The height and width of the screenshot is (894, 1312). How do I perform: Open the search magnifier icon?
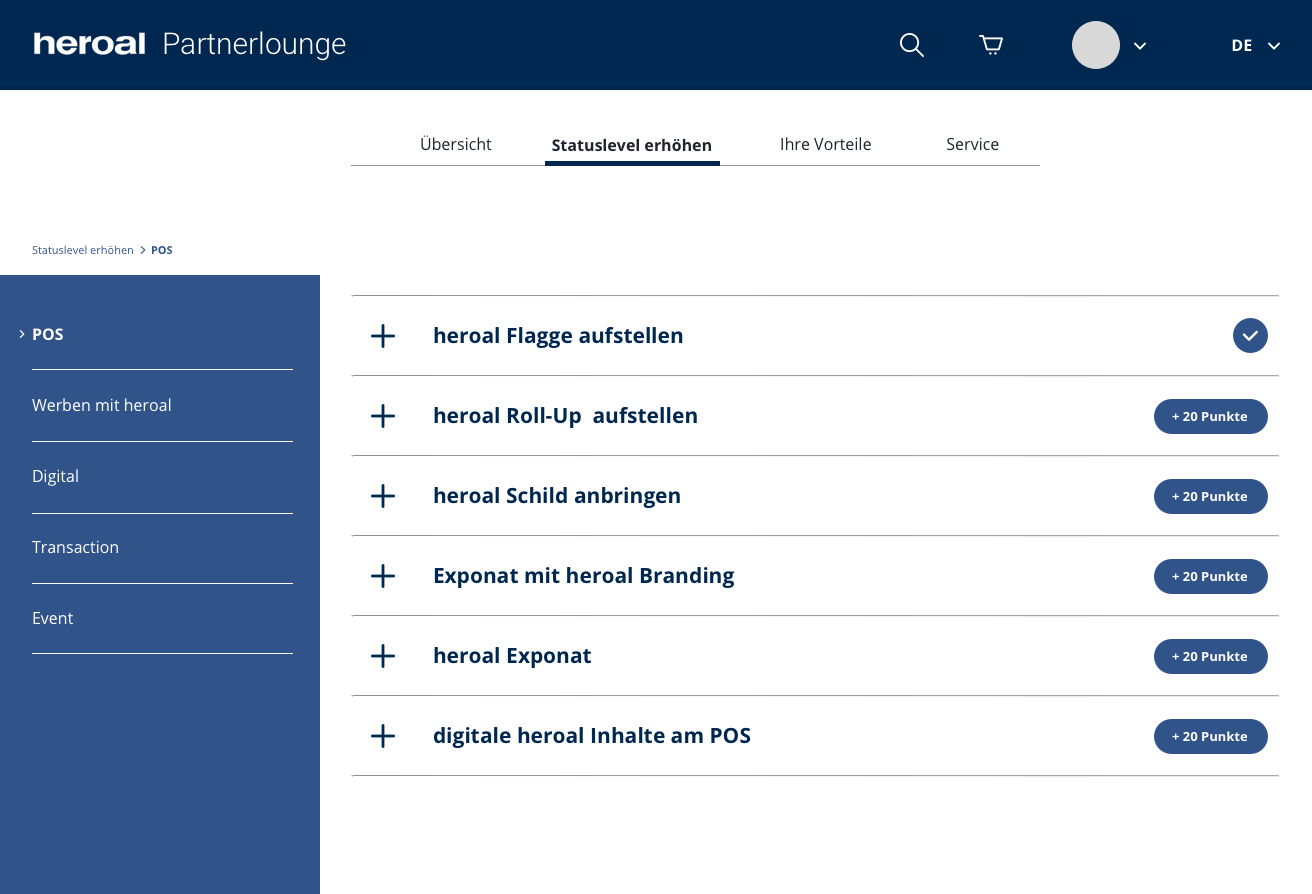911,45
